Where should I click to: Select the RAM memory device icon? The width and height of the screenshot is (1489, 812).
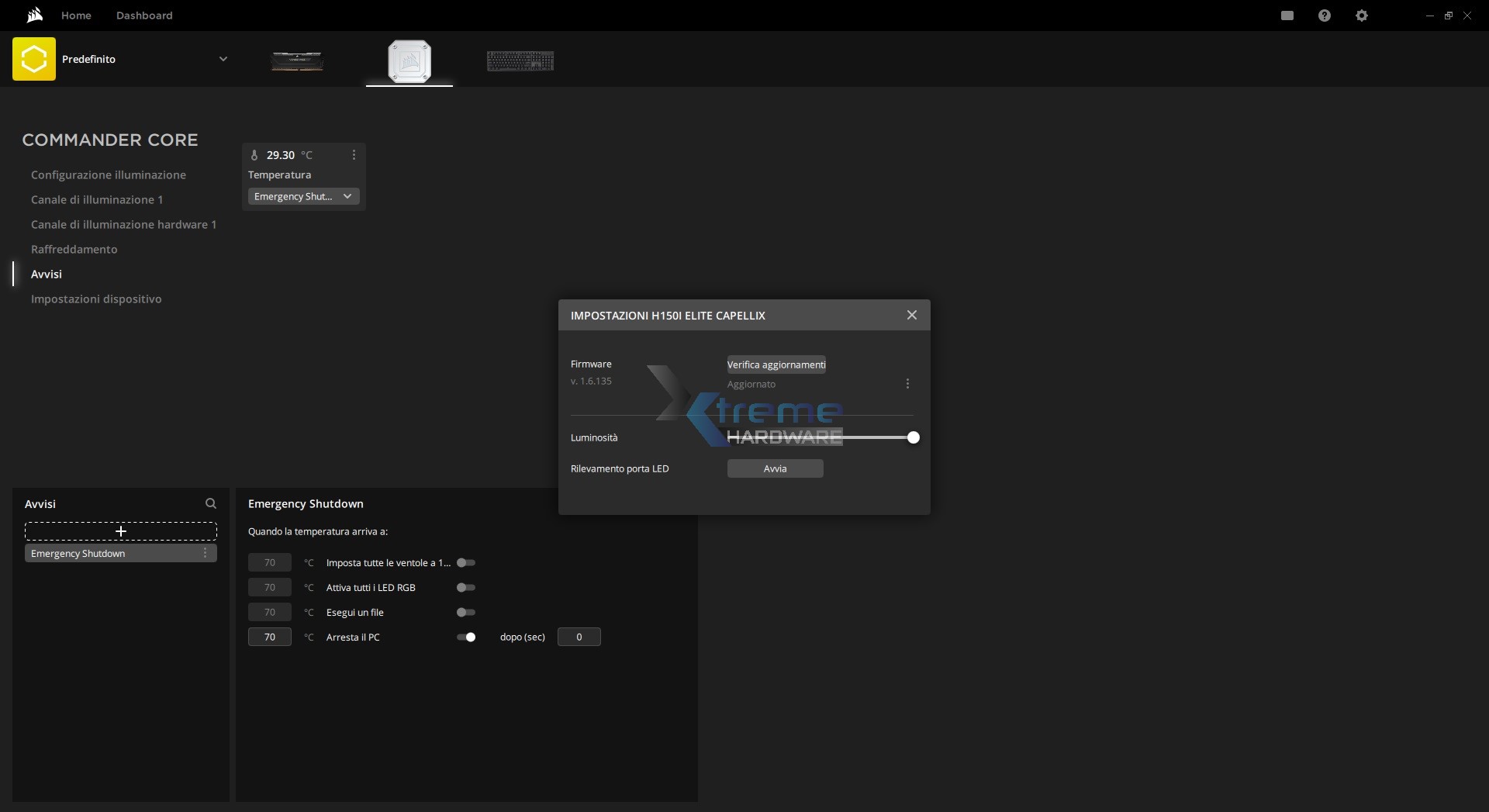pos(297,60)
